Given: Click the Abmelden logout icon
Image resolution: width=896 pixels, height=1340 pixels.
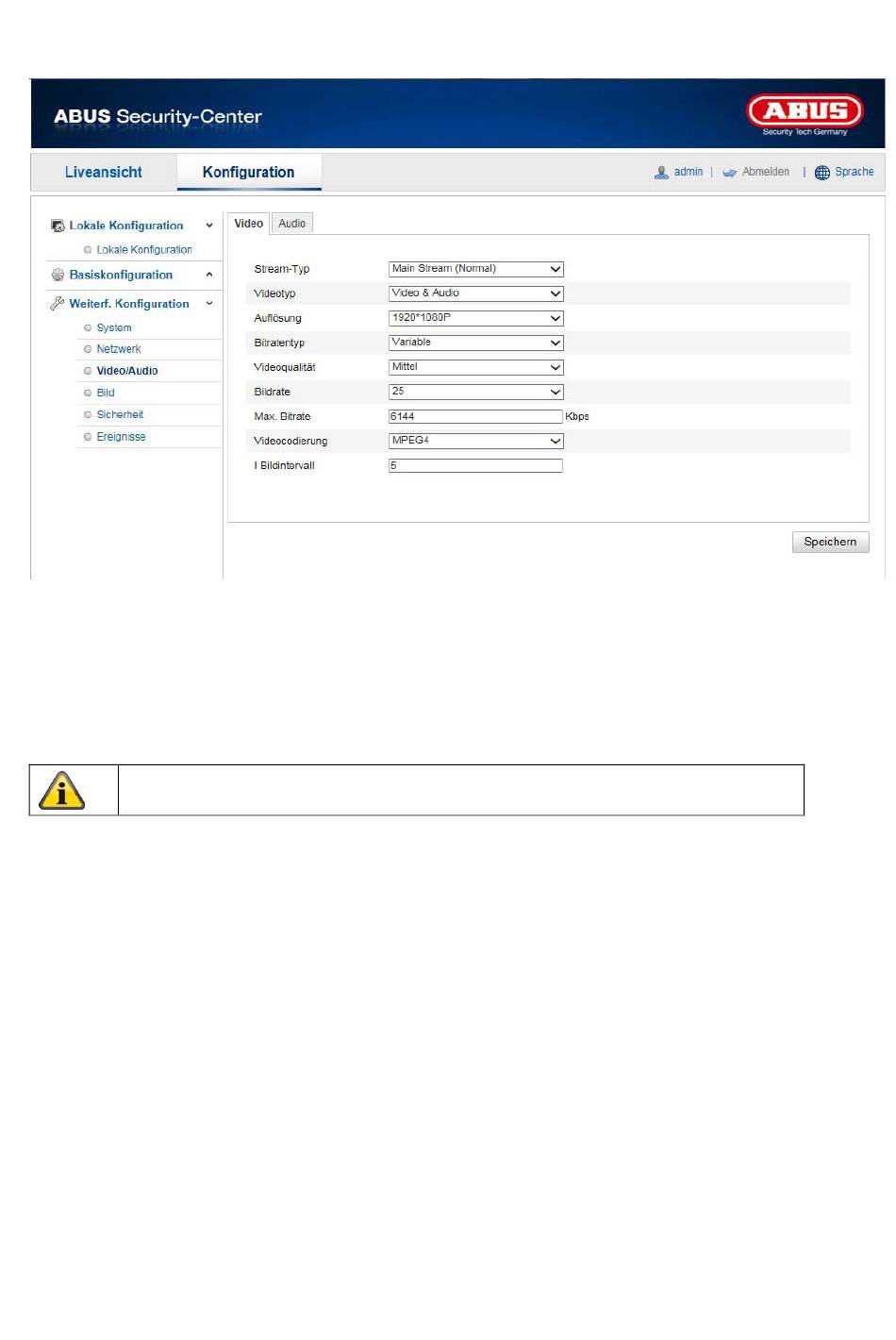Looking at the screenshot, I should (729, 173).
